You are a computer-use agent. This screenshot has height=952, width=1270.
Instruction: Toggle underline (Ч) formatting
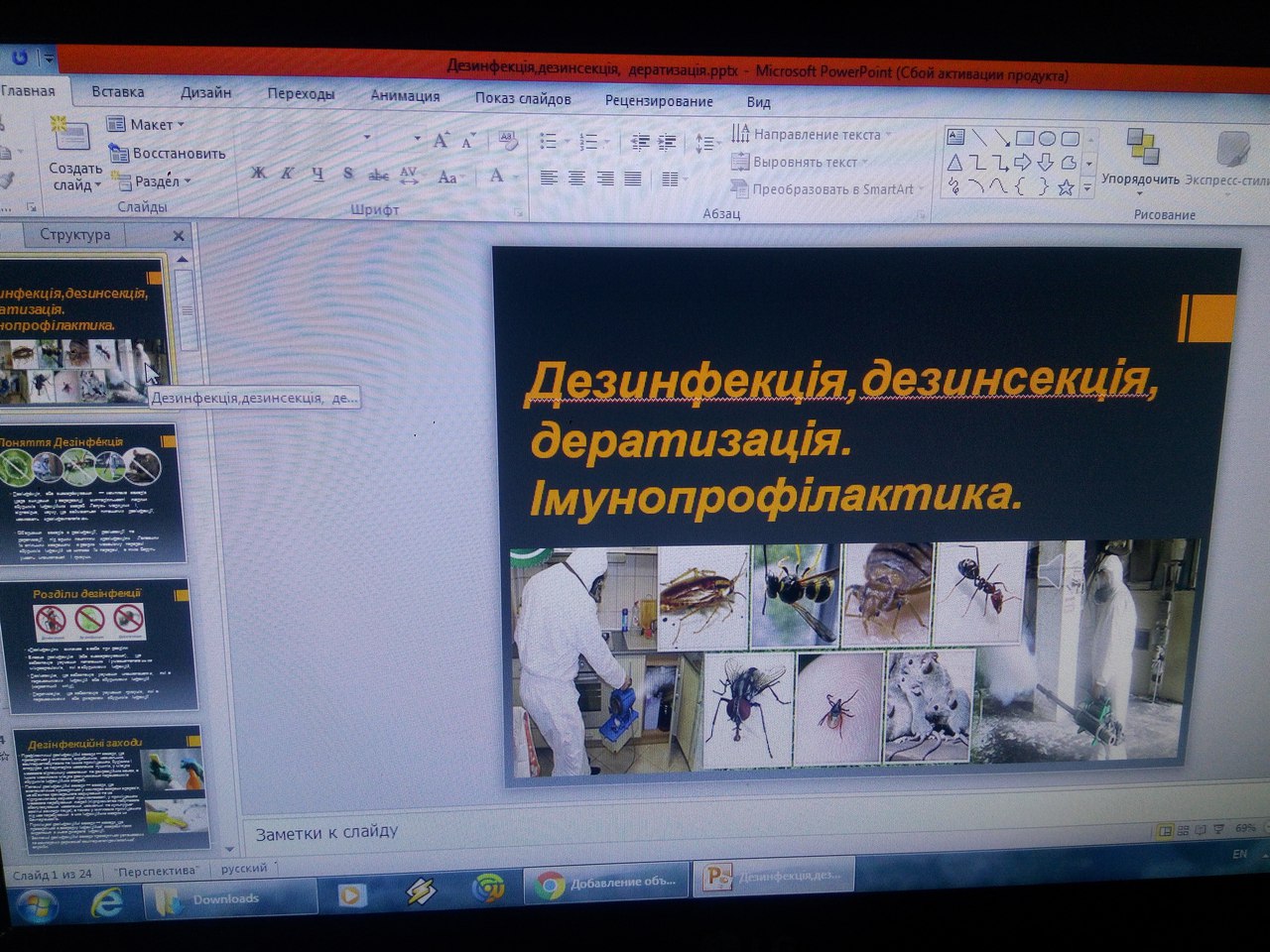click(317, 175)
